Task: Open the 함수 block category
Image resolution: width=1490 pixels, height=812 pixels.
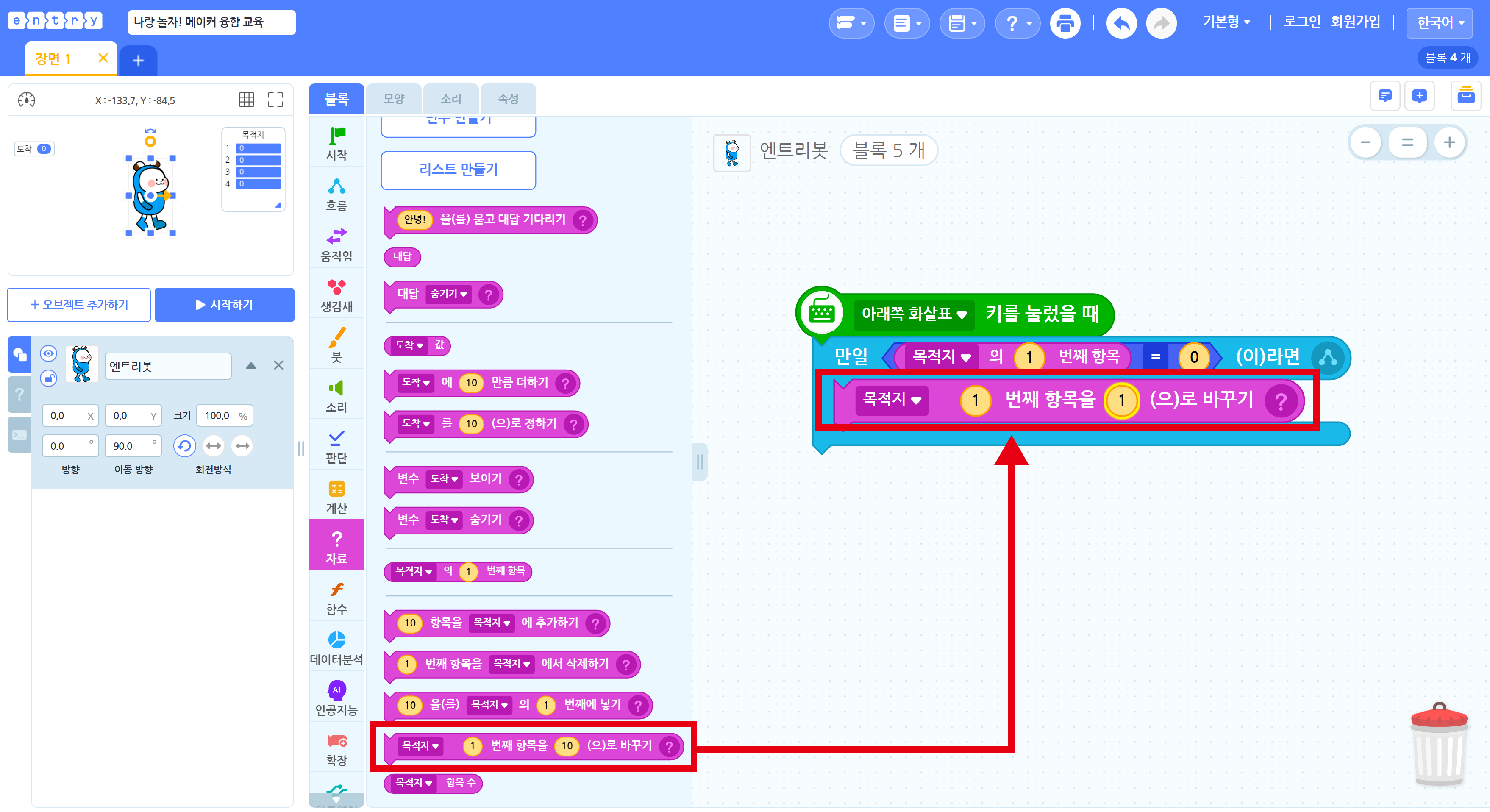Action: (x=336, y=597)
